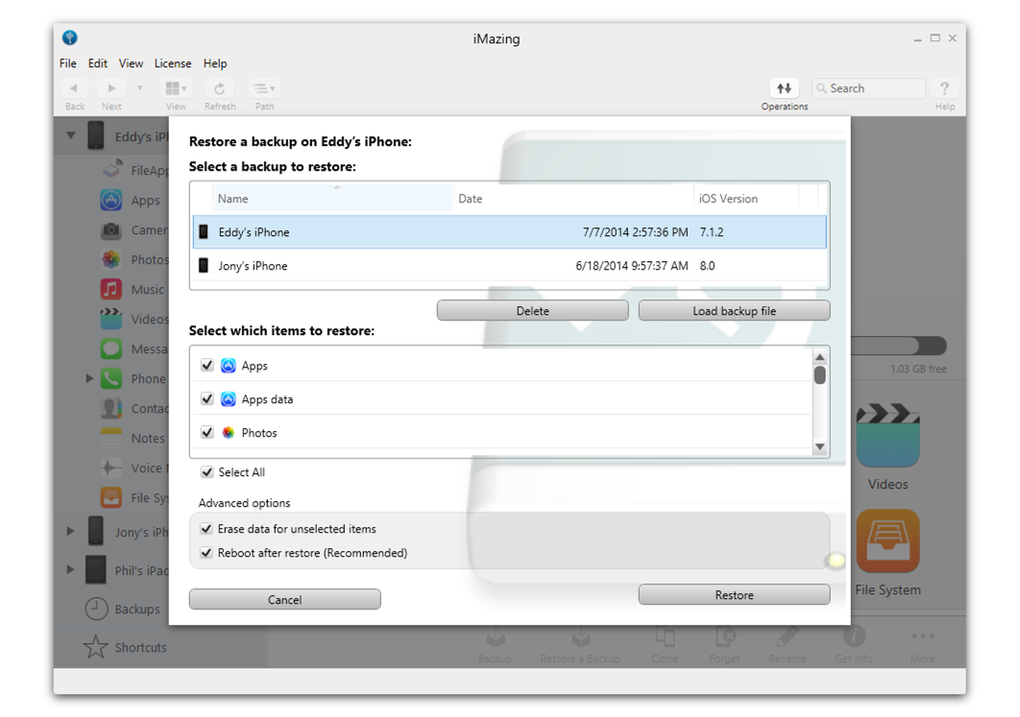
Task: Select the File System icon in the sidebar
Action: [x=111, y=498]
